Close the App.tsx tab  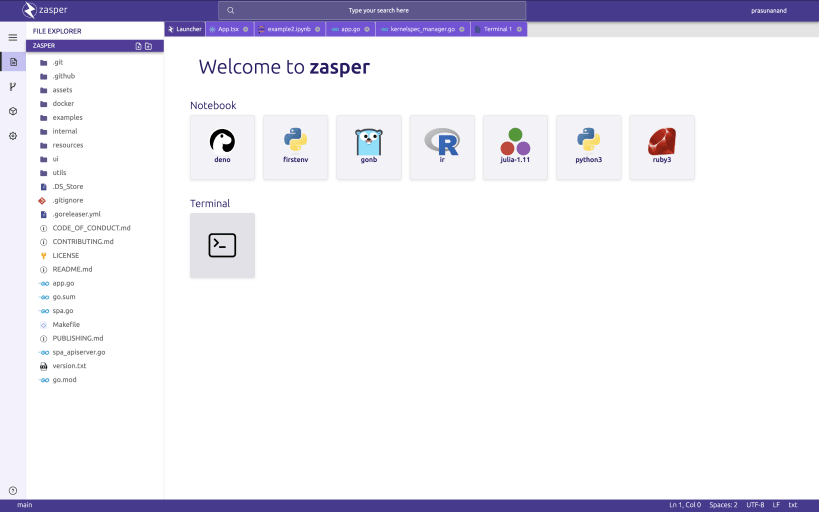(245, 29)
